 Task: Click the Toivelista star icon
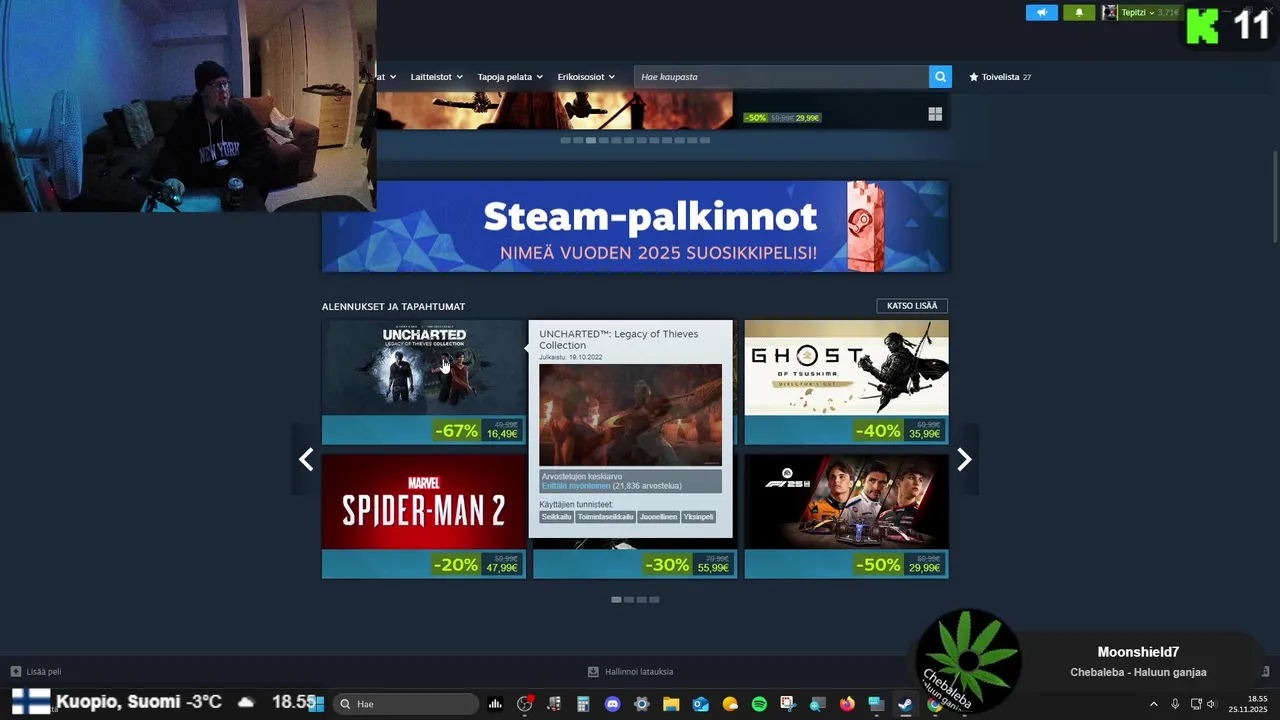coord(974,77)
